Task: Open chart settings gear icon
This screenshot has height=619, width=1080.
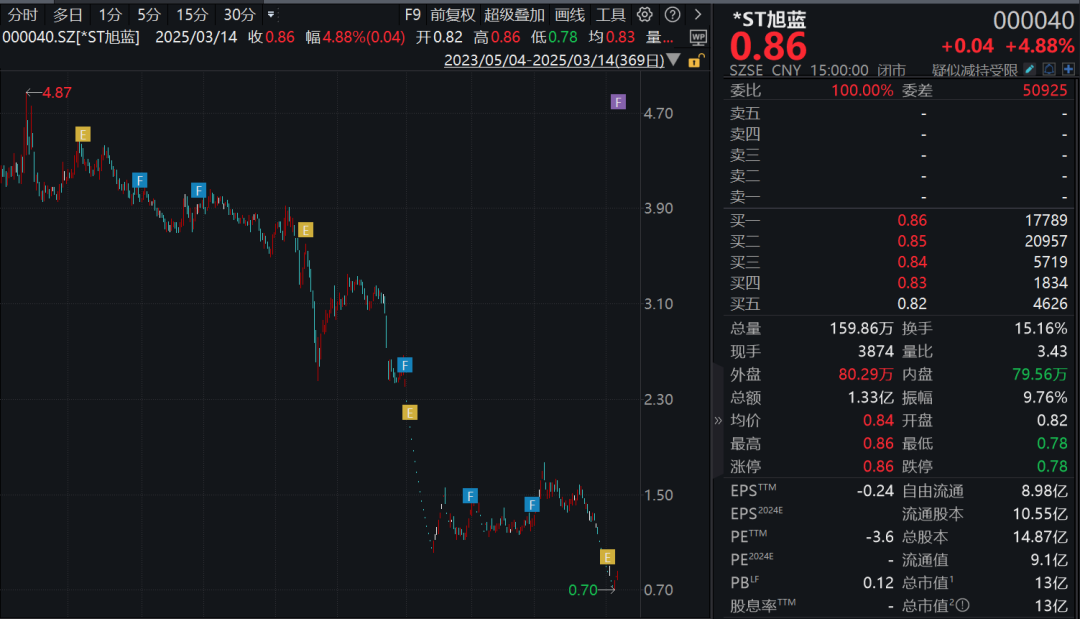Action: pos(645,14)
